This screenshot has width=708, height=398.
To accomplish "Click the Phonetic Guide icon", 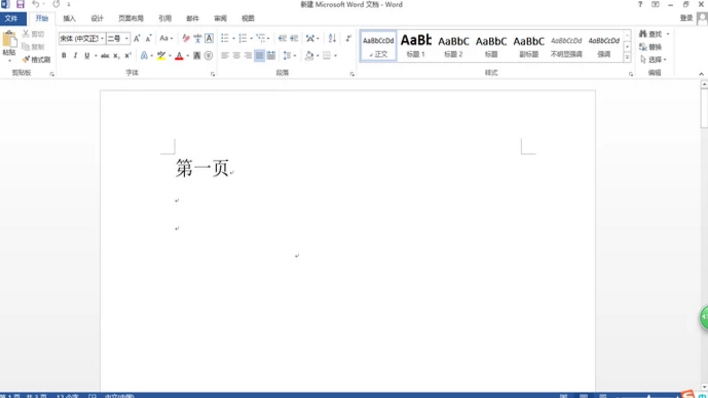I will point(197,38).
